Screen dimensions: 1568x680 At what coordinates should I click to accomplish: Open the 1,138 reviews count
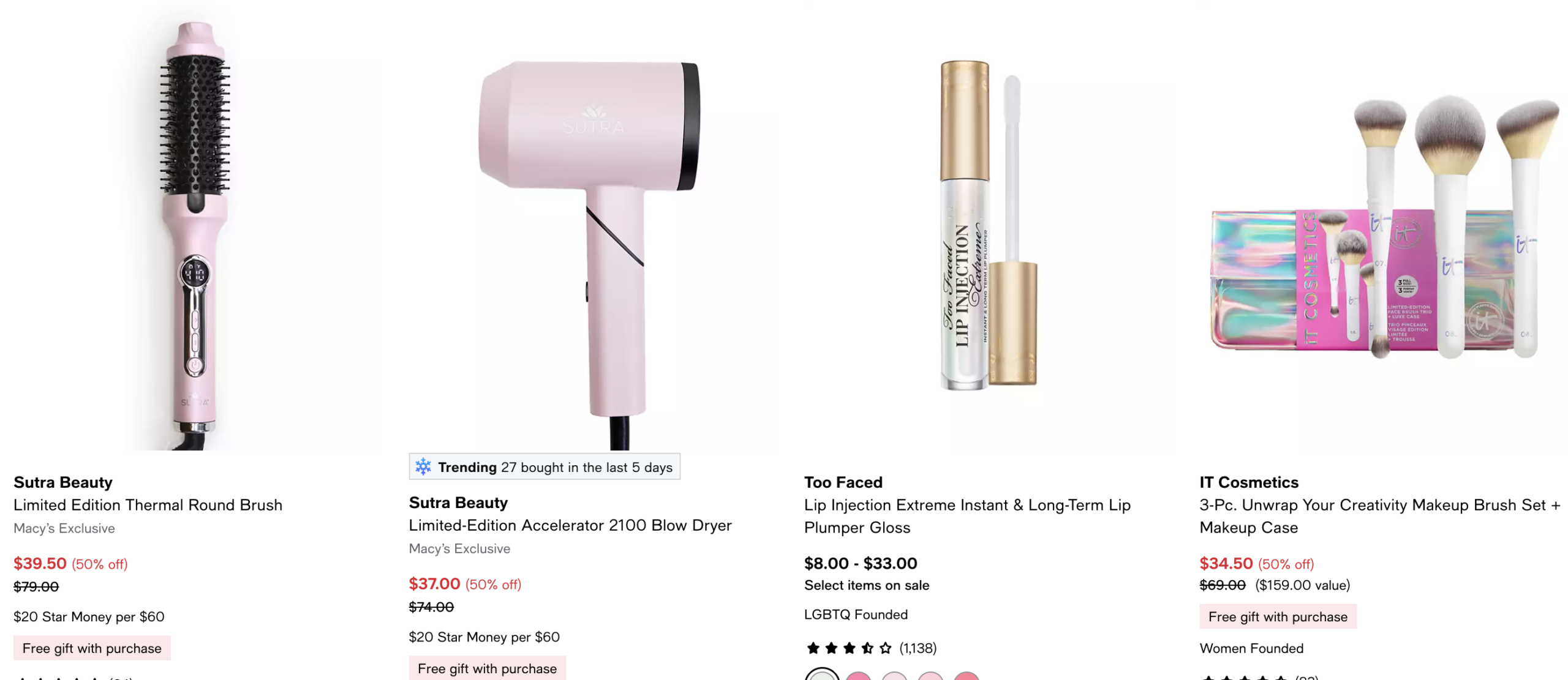pos(918,648)
